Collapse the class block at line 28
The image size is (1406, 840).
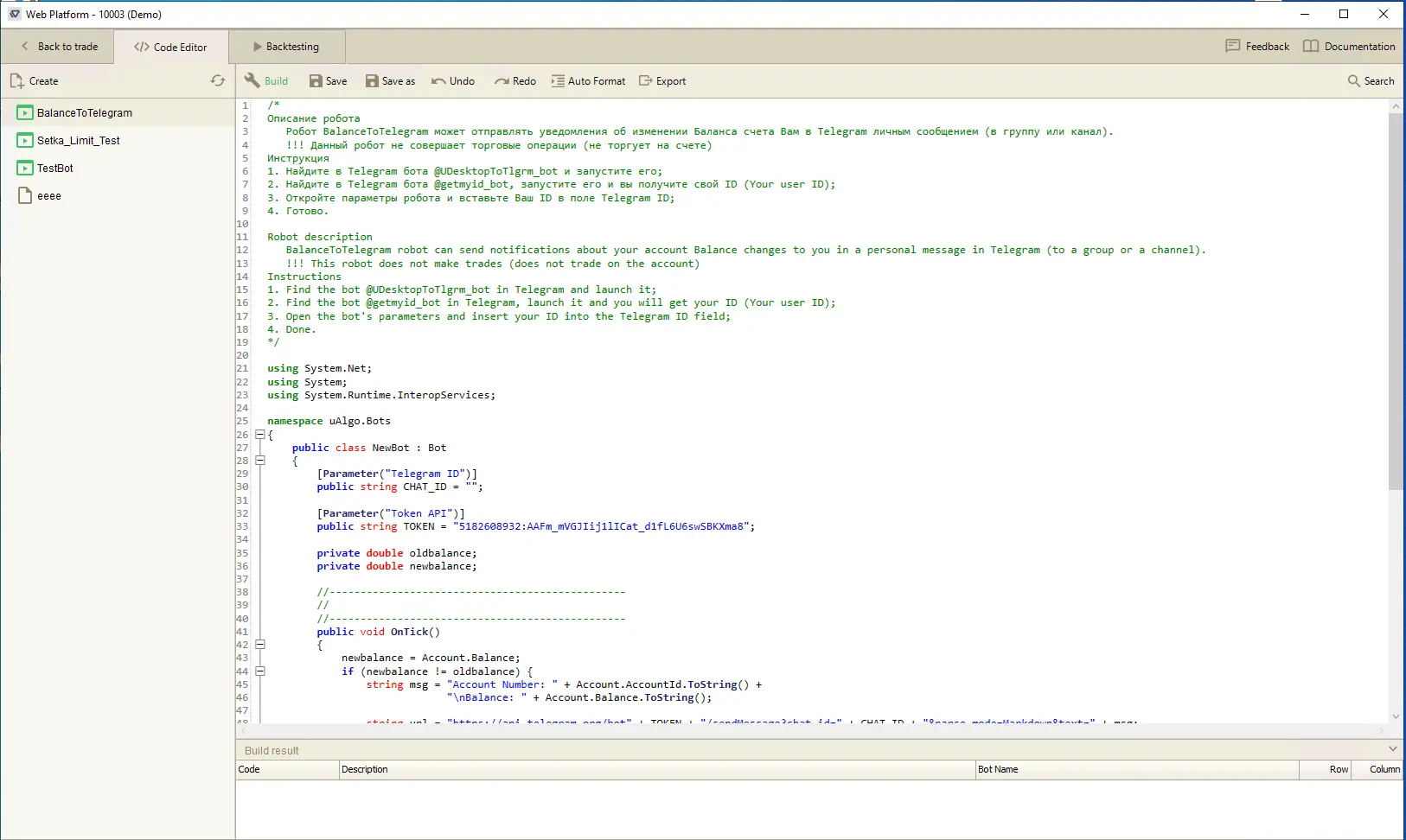(x=259, y=461)
